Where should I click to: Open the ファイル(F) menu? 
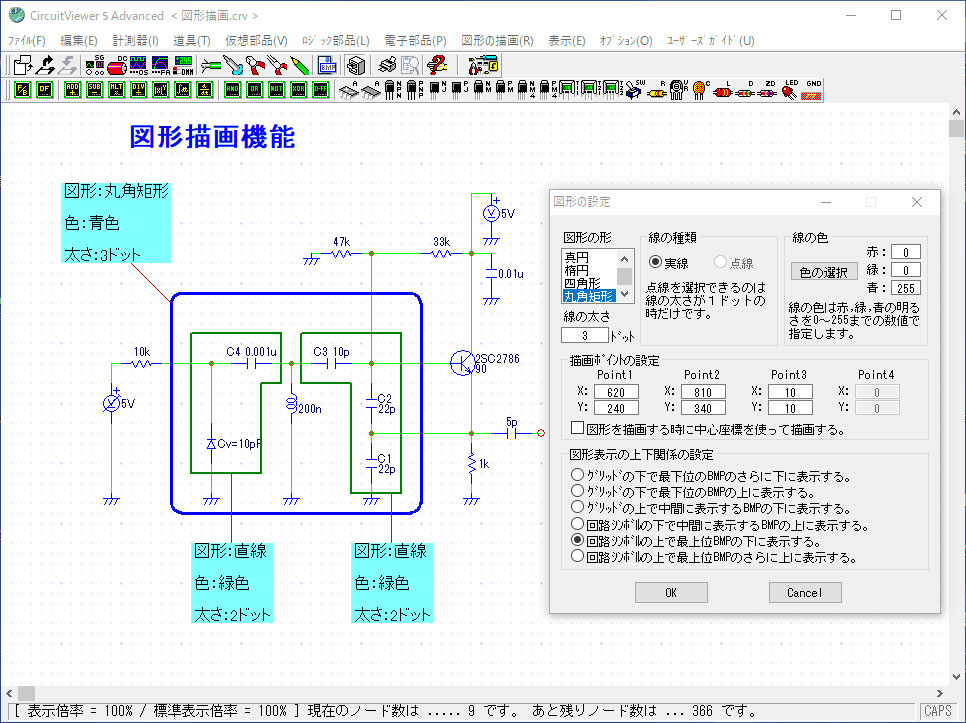[x=26, y=41]
